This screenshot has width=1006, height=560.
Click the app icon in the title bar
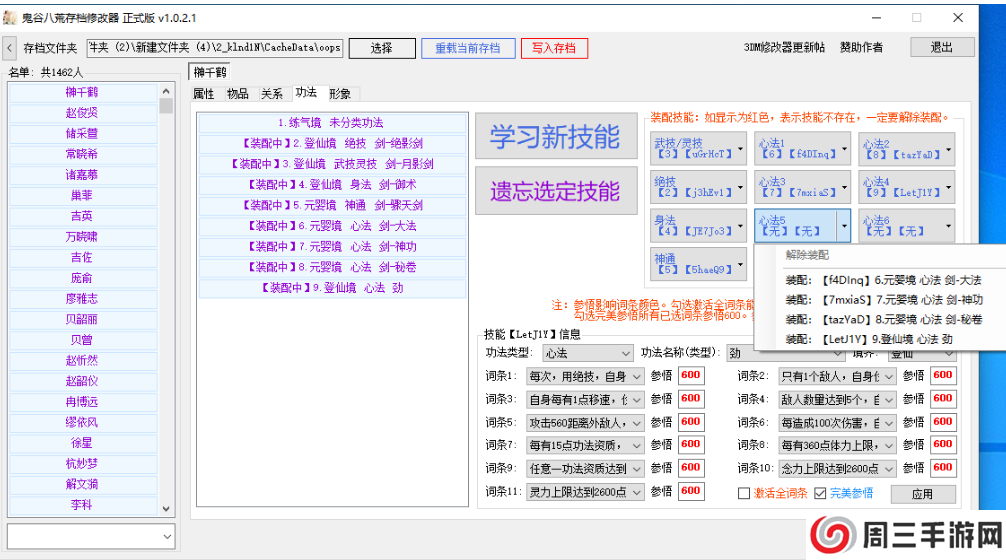10,17
